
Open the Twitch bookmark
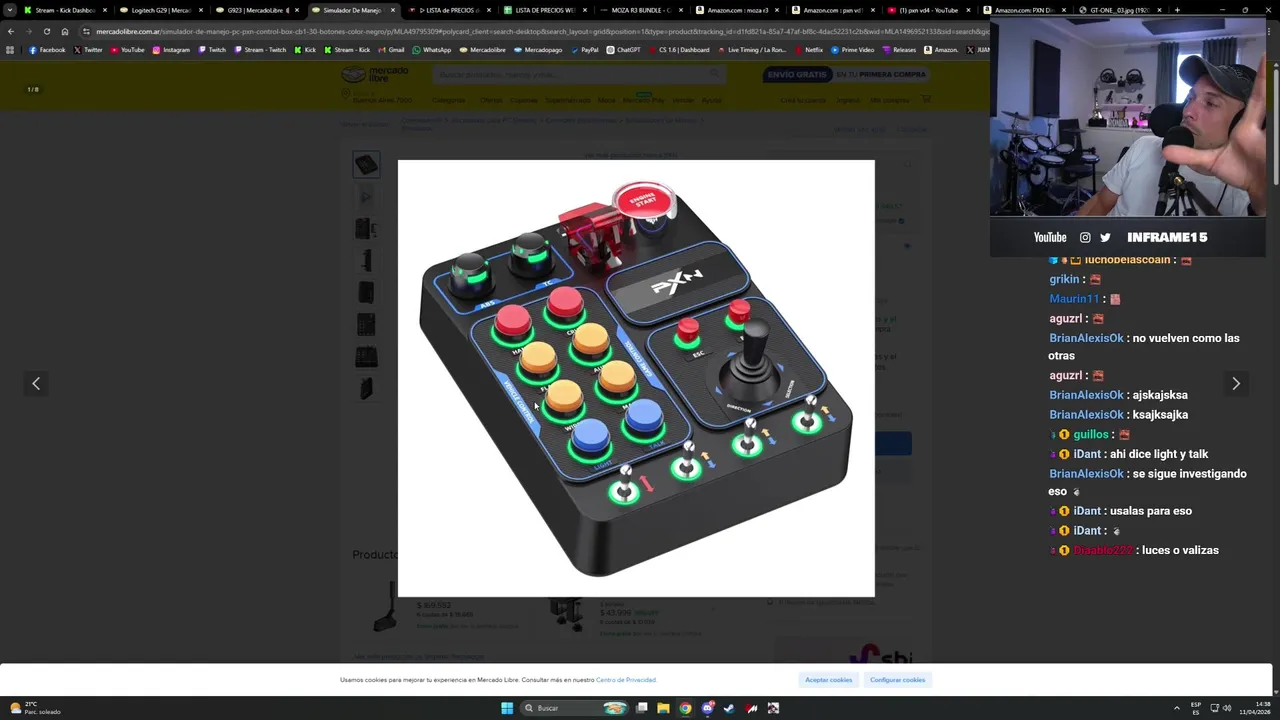[x=212, y=50]
